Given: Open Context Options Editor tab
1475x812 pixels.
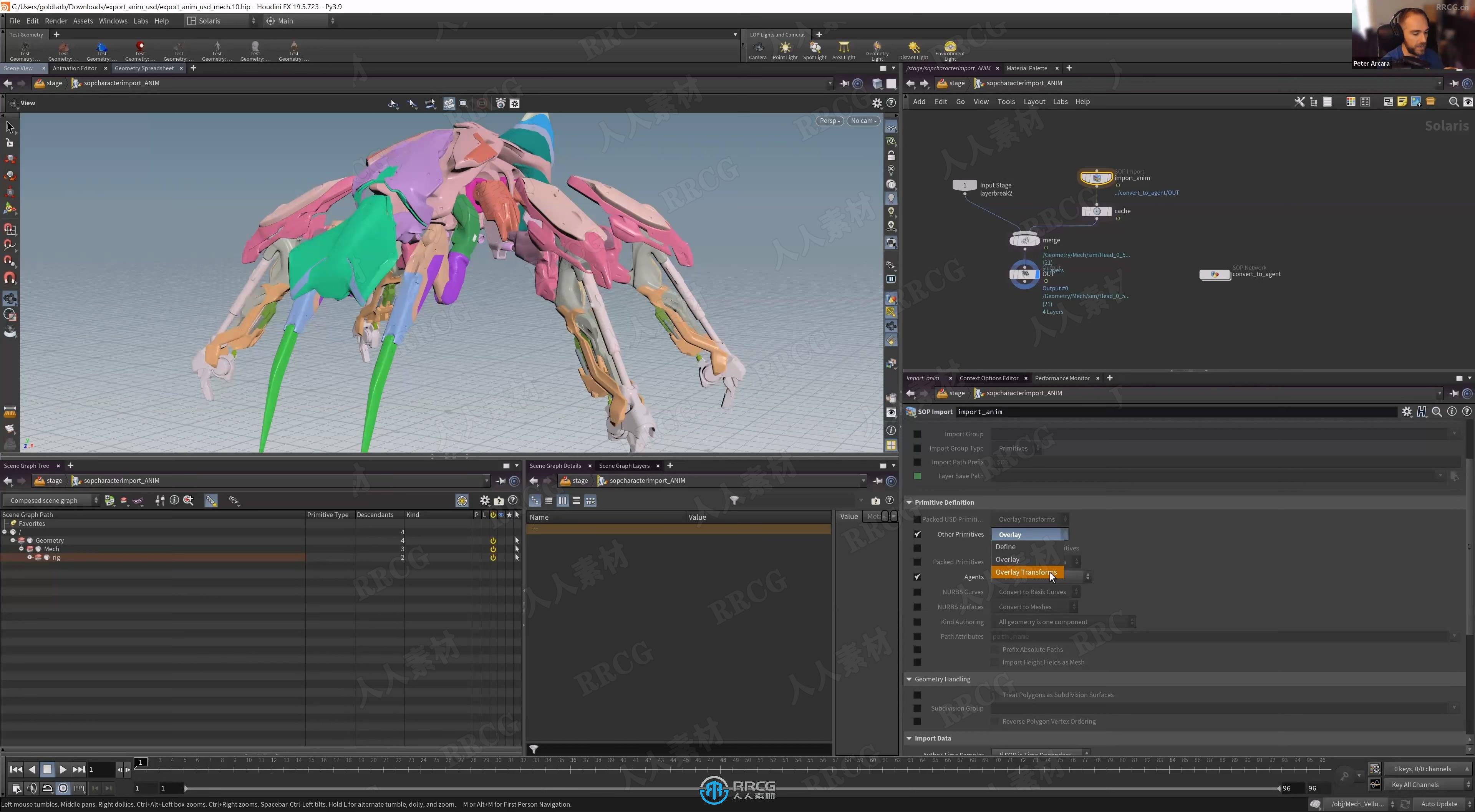Looking at the screenshot, I should [x=989, y=378].
